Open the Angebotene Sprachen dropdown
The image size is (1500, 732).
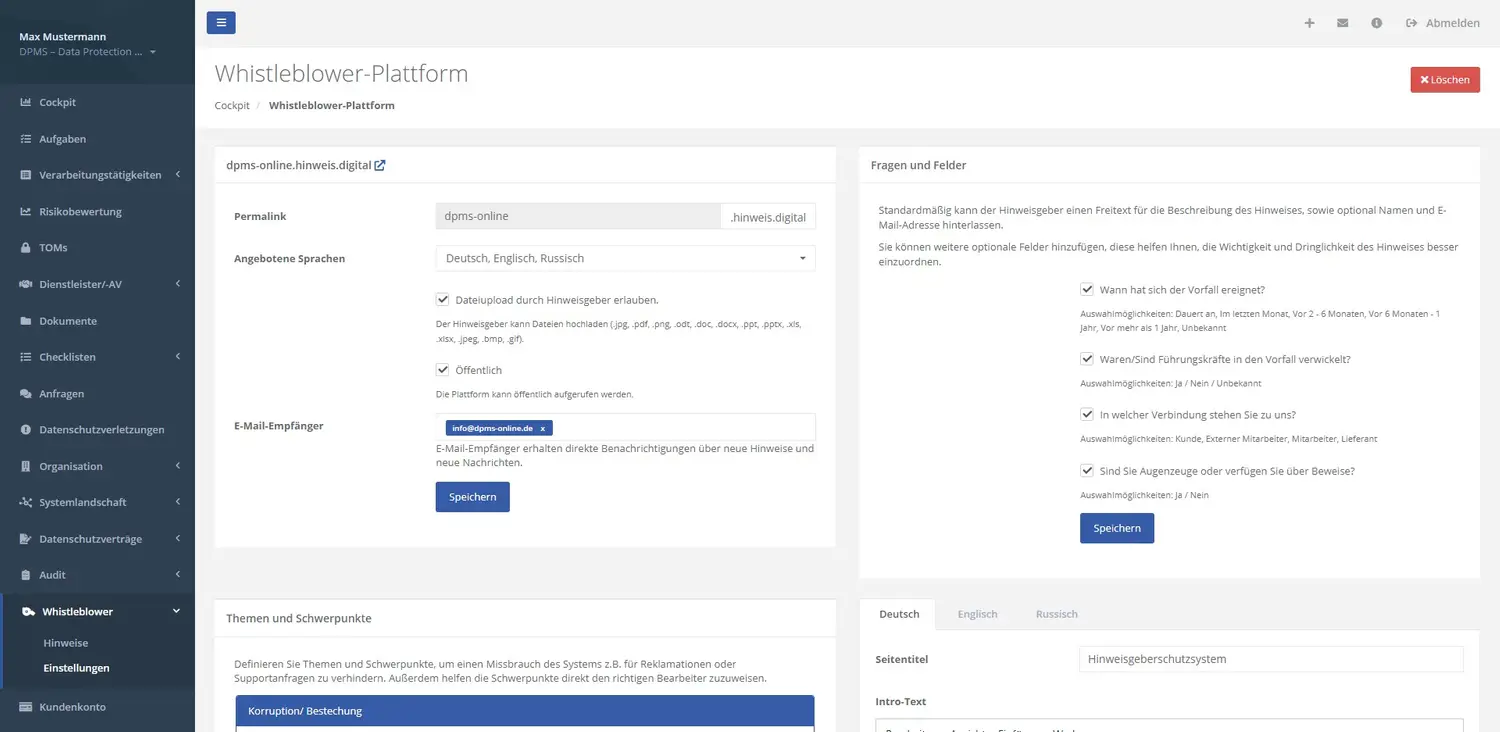625,258
